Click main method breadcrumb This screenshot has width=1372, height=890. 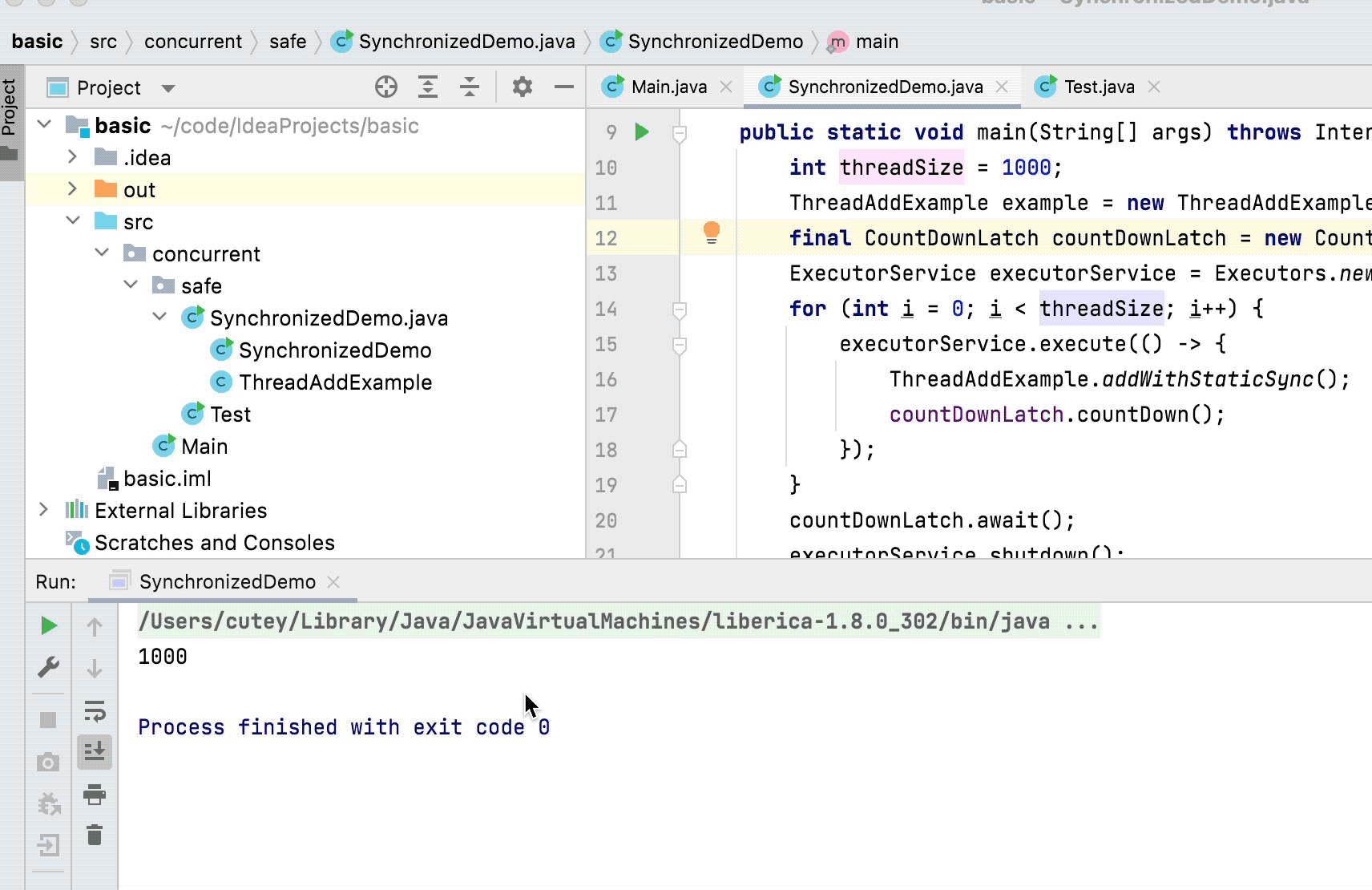tap(863, 42)
